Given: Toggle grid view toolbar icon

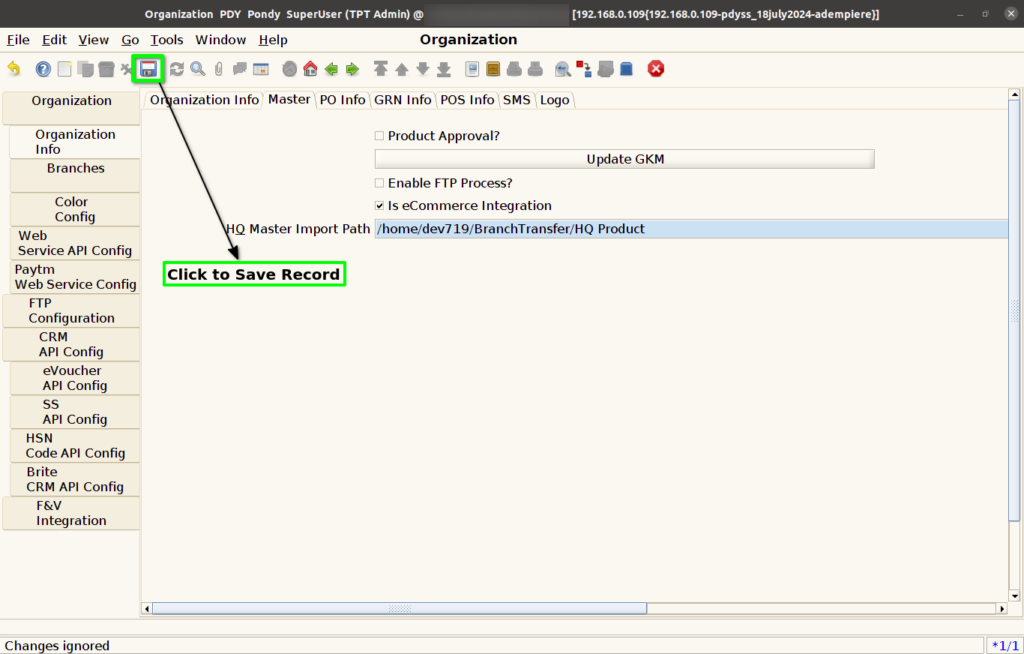Looking at the screenshot, I should (x=261, y=69).
